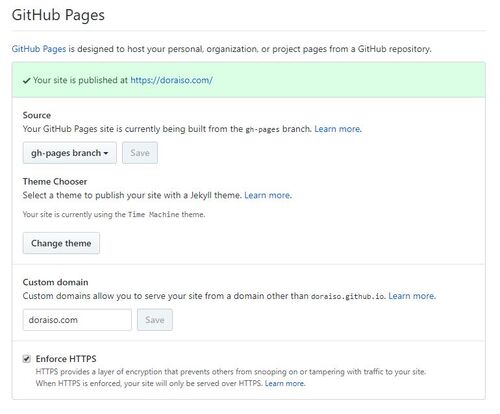This screenshot has width=500, height=414.
Task: Click Save button beside gh-pages branch
Action: pyautogui.click(x=140, y=153)
